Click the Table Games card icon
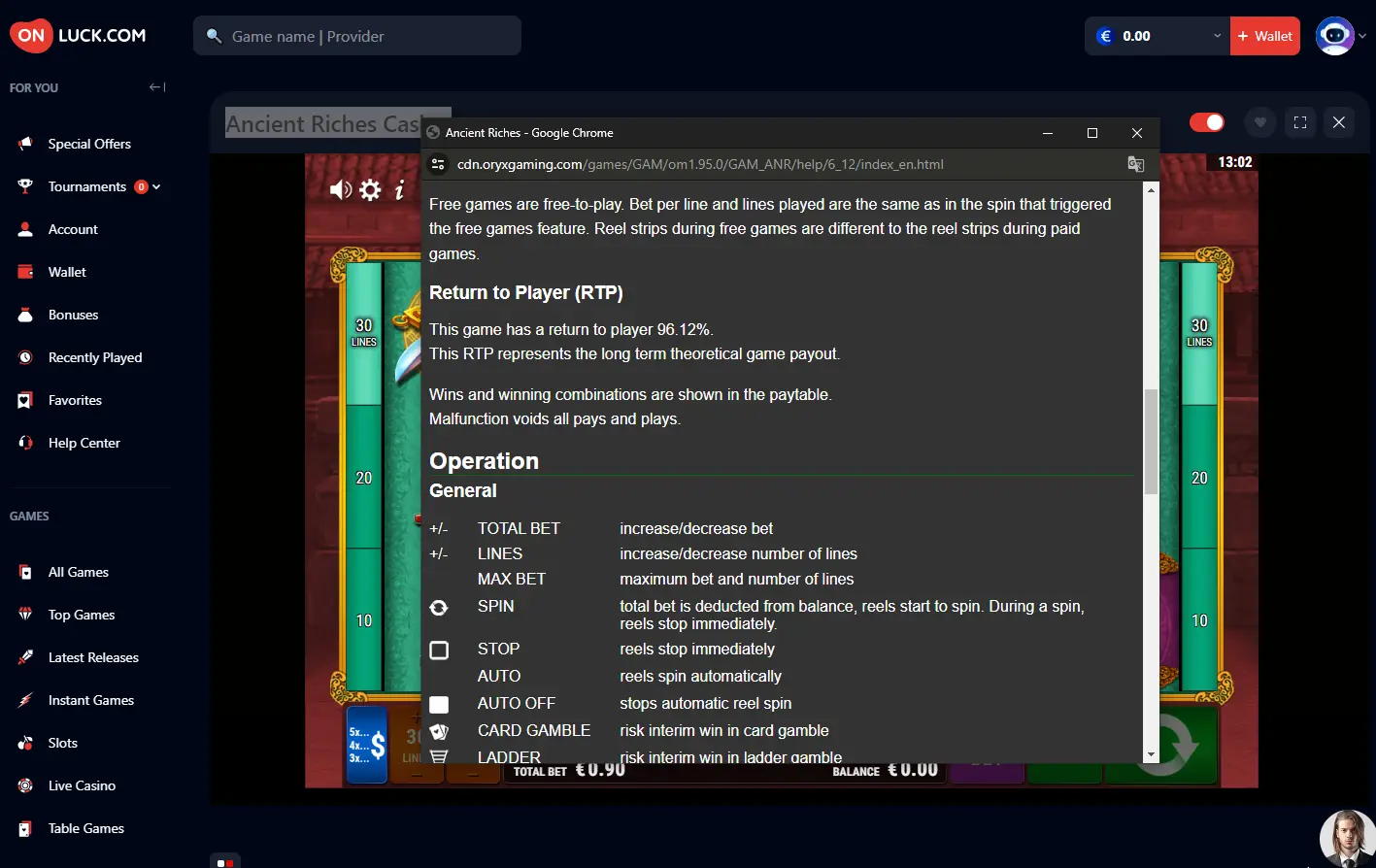This screenshot has height=868, width=1376. (x=26, y=828)
